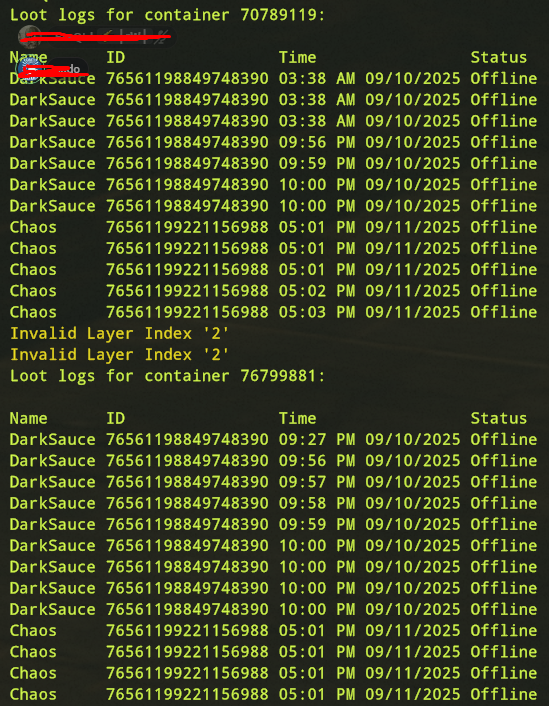Select the first 'Invalid Layer Index' line

[119, 334]
